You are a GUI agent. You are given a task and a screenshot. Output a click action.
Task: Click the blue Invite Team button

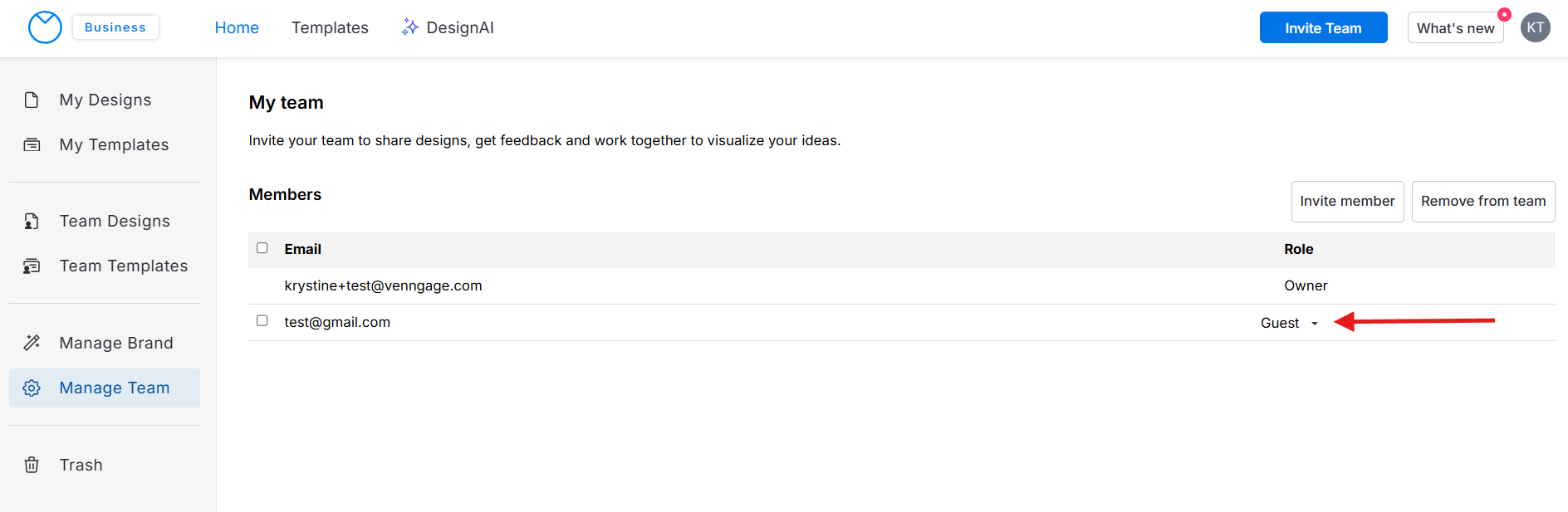coord(1323,27)
